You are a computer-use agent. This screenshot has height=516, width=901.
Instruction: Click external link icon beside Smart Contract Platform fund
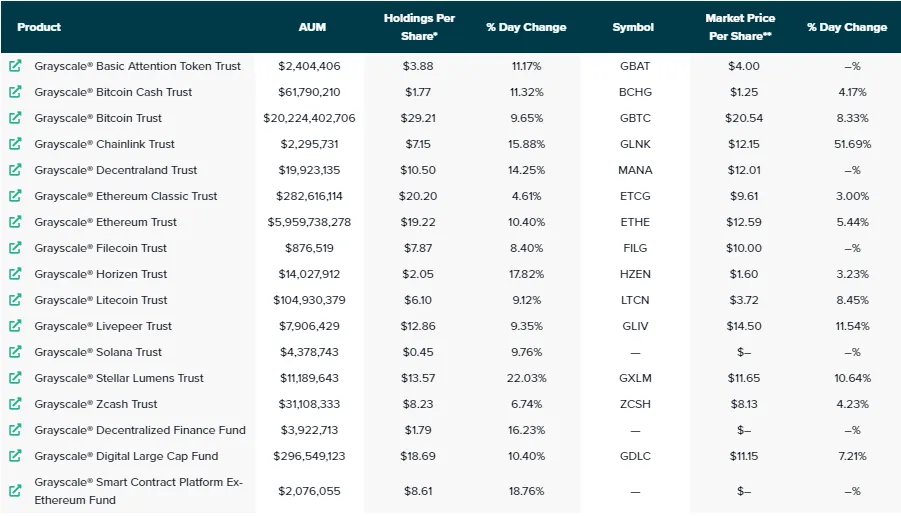click(16, 491)
